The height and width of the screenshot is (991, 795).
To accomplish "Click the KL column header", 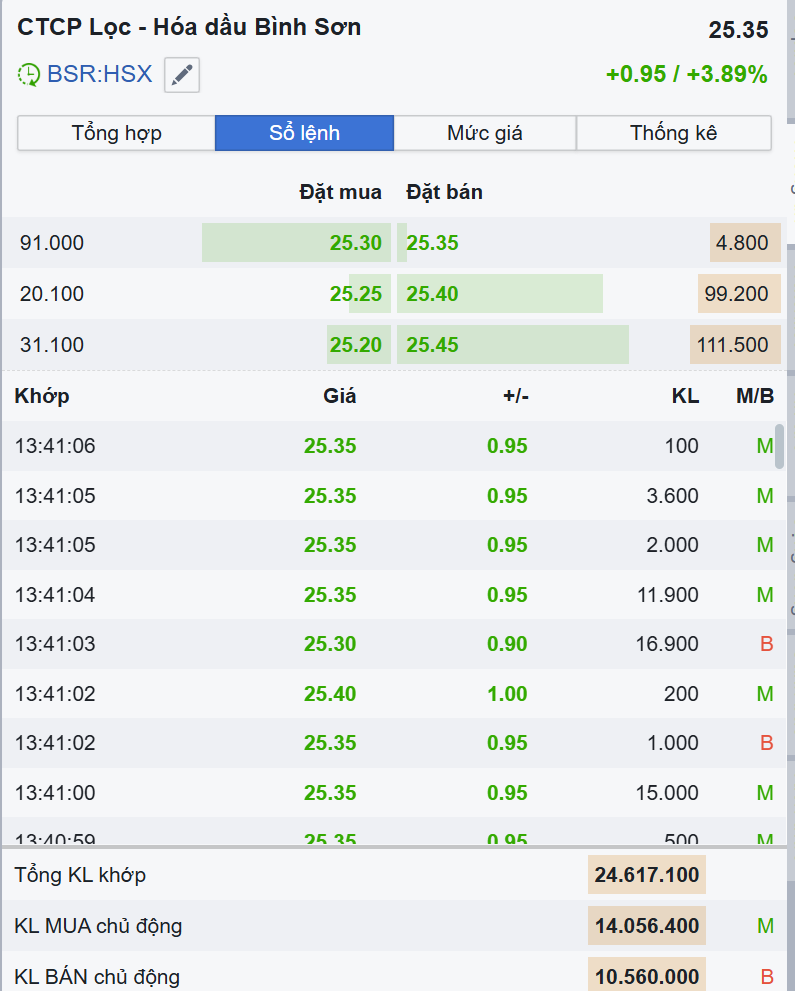I will point(685,396).
